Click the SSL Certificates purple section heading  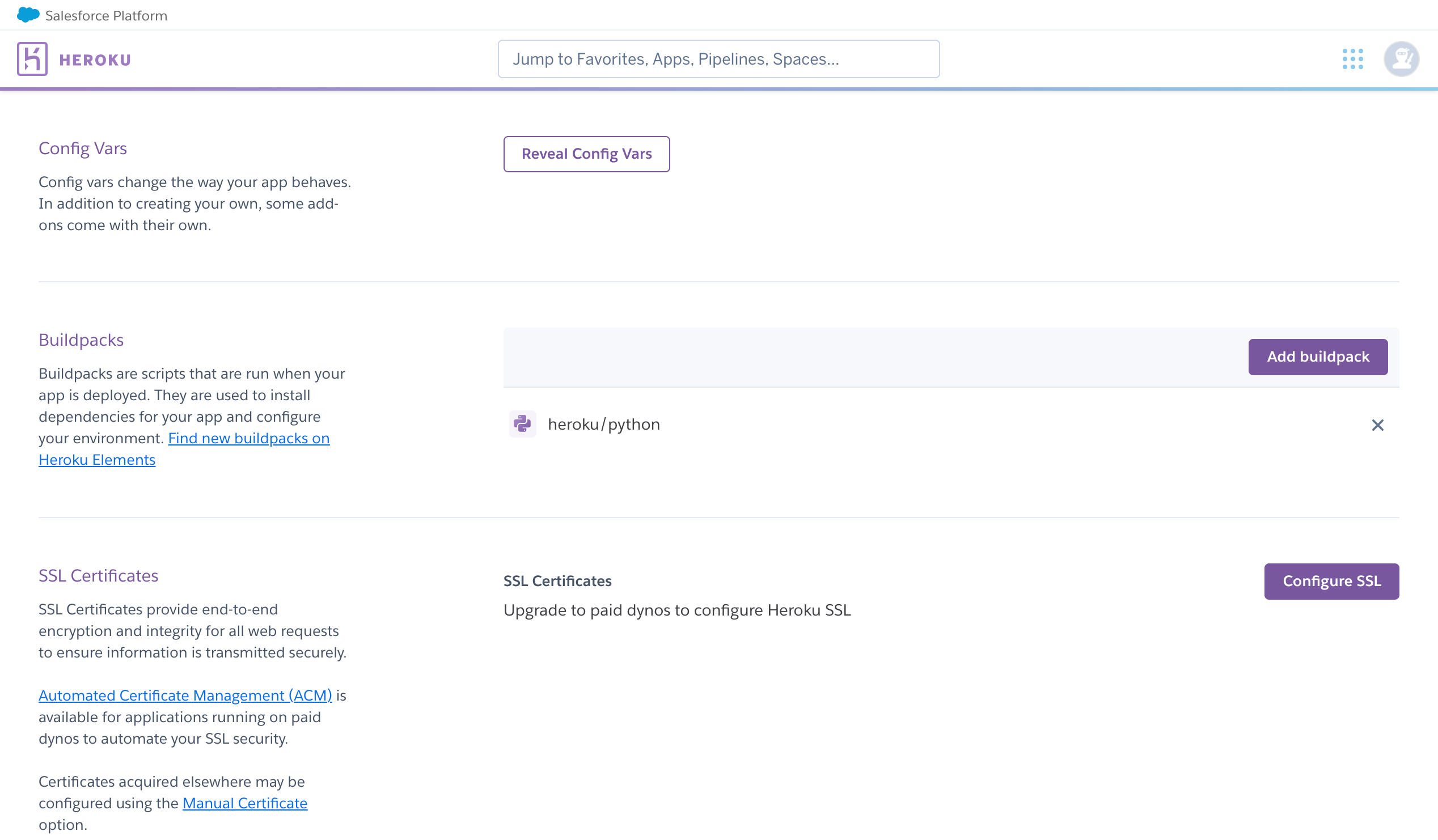[98, 575]
